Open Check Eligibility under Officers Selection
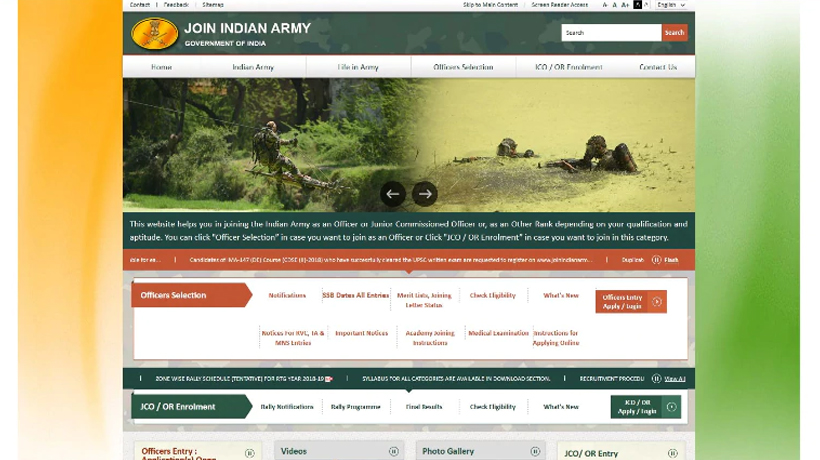The height and width of the screenshot is (460, 820). pyautogui.click(x=493, y=295)
